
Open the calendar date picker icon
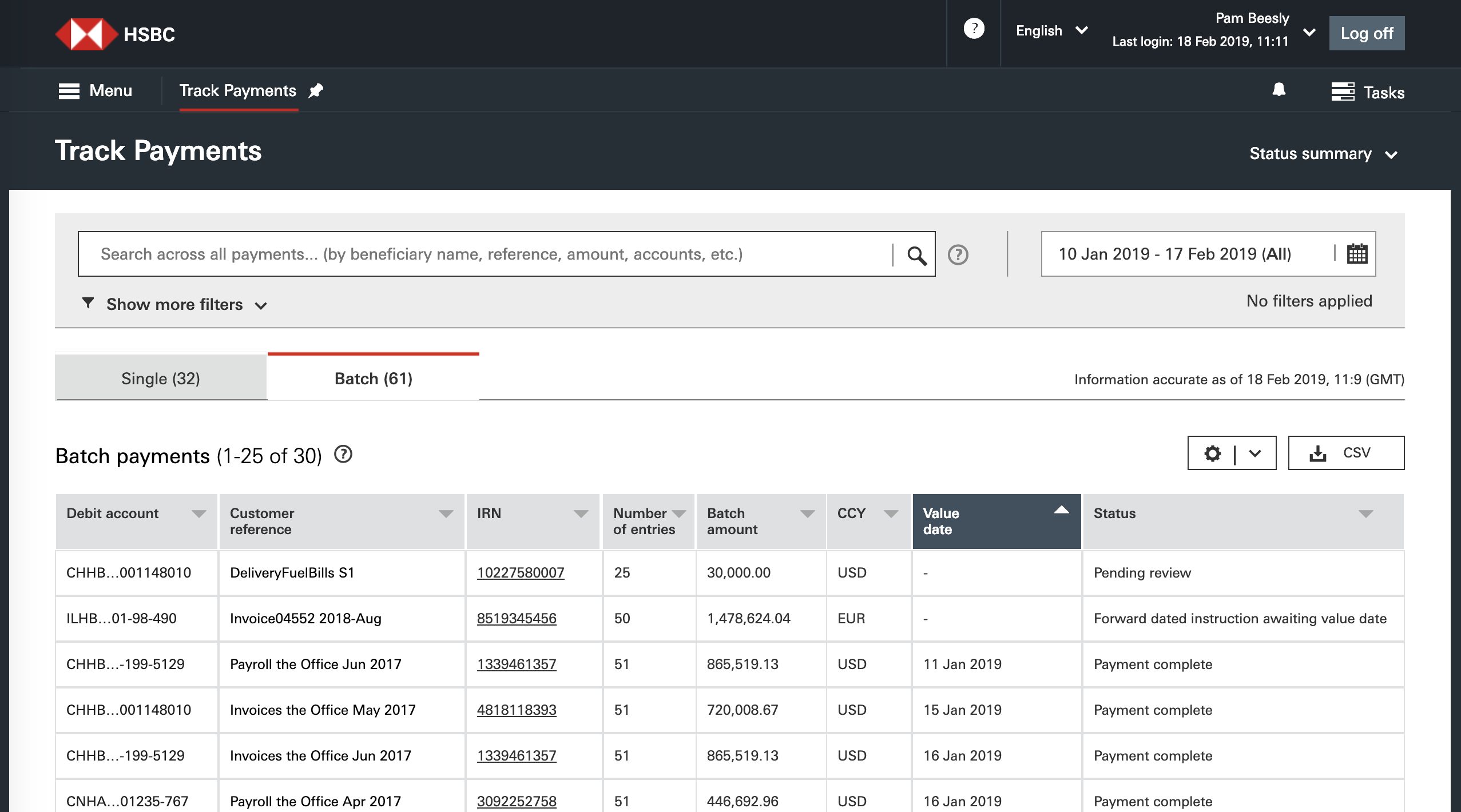click(1356, 253)
